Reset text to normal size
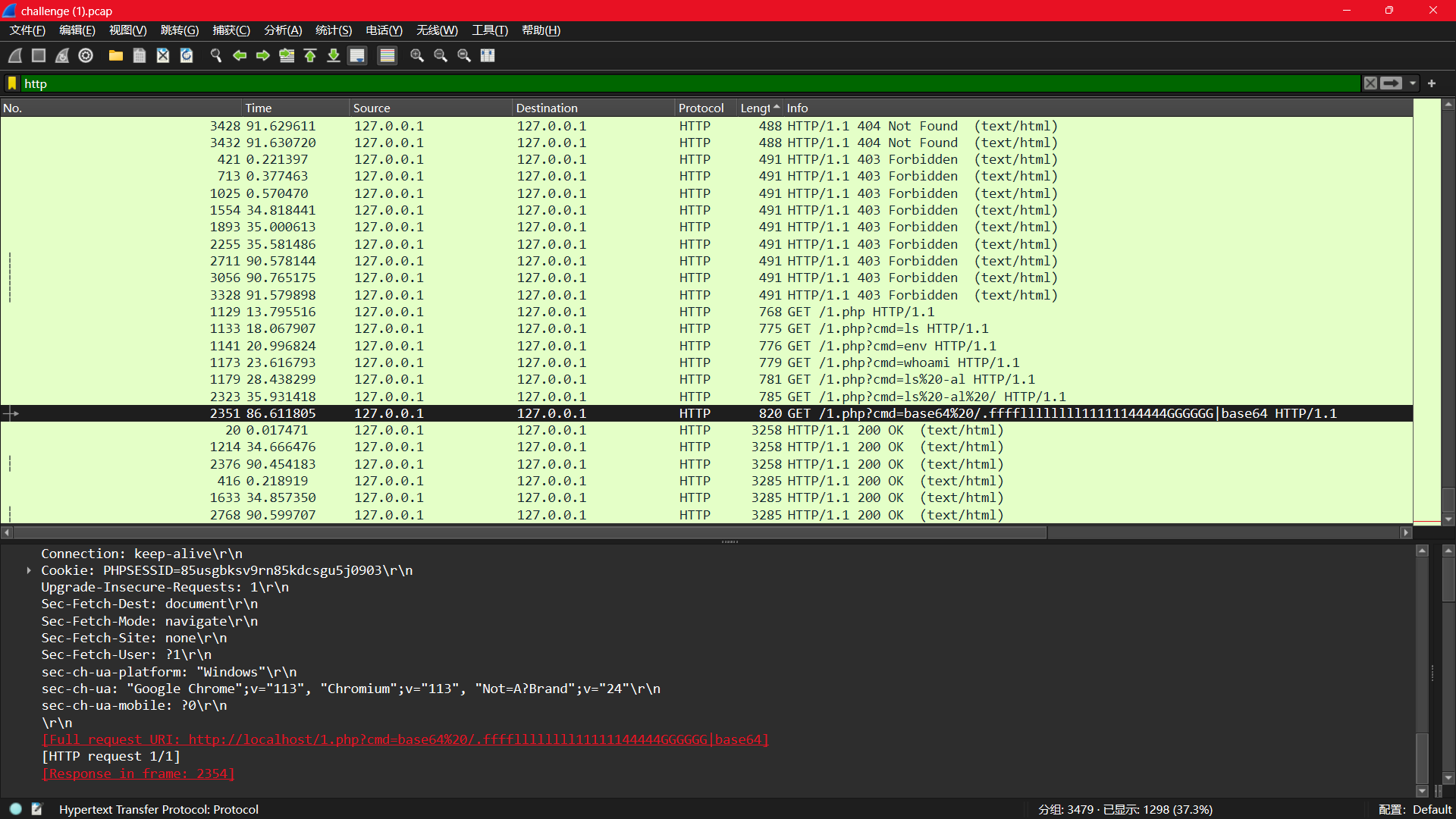Image resolution: width=1456 pixels, height=819 pixels. point(464,55)
